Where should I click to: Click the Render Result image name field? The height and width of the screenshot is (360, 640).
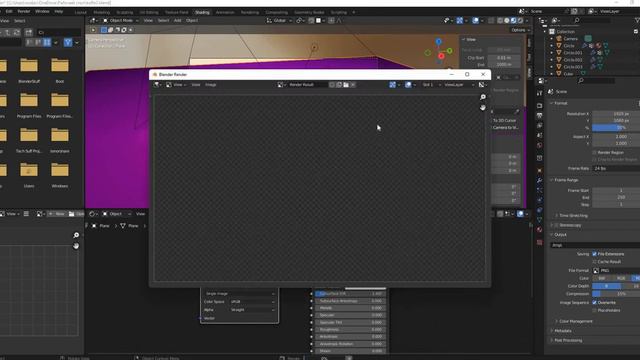tap(307, 85)
